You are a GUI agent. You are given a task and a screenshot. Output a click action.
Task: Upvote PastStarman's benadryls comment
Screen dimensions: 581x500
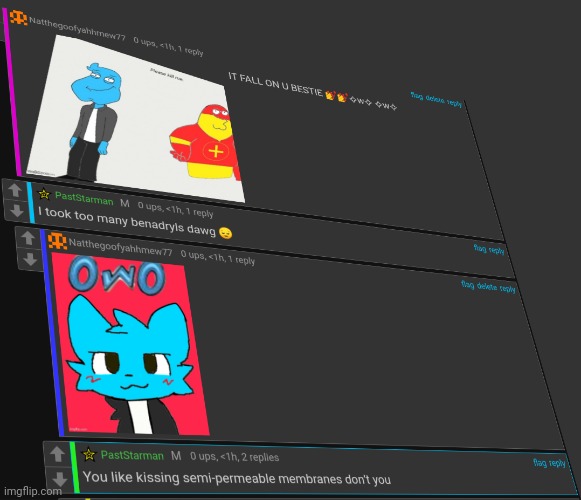coord(15,191)
